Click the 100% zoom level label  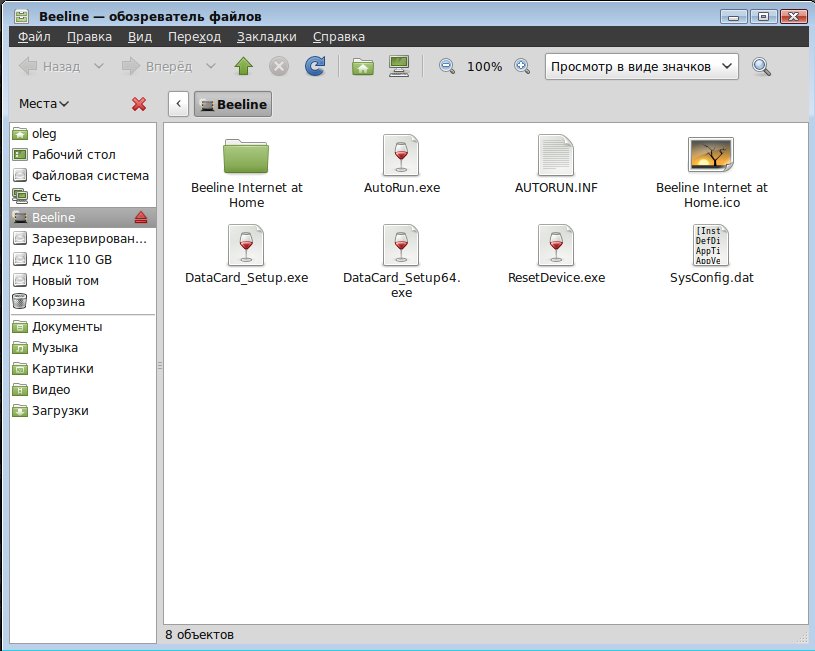tap(484, 67)
